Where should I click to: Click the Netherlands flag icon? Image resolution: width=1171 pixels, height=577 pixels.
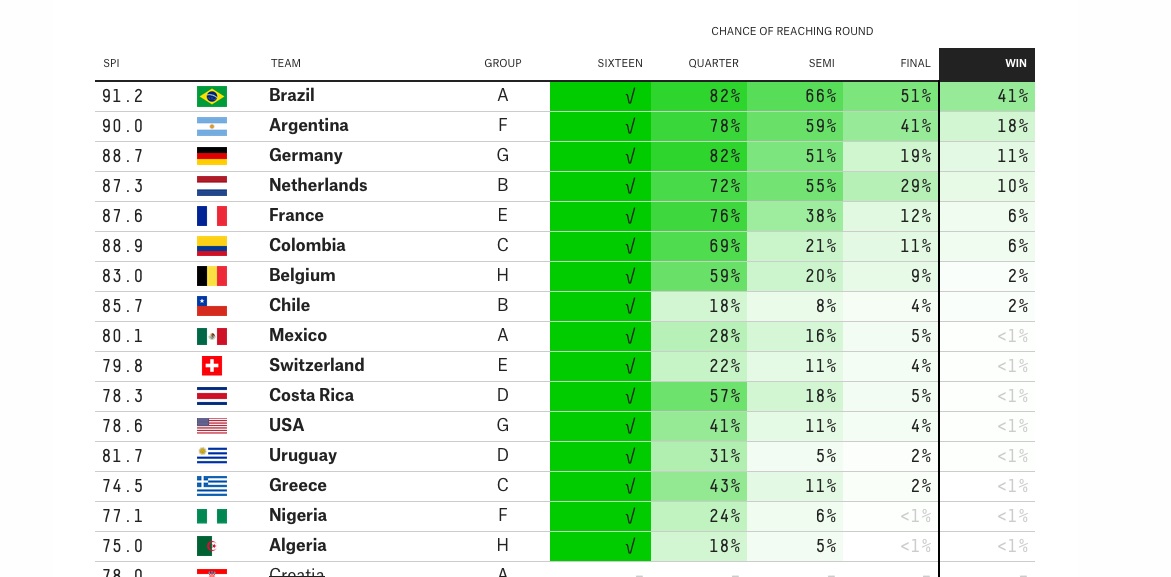(211, 186)
